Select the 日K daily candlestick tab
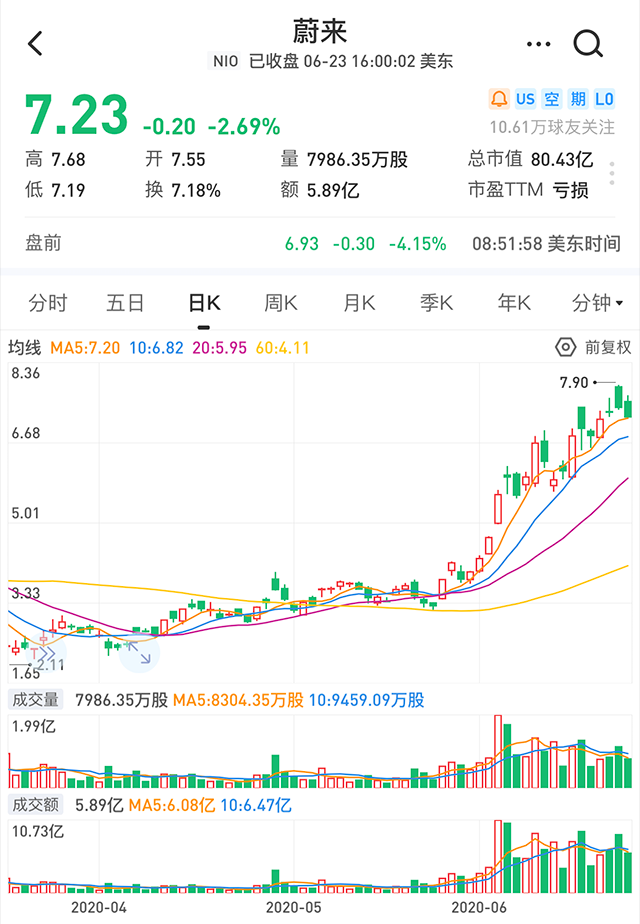Screen dimensions: 640x924 tap(204, 303)
